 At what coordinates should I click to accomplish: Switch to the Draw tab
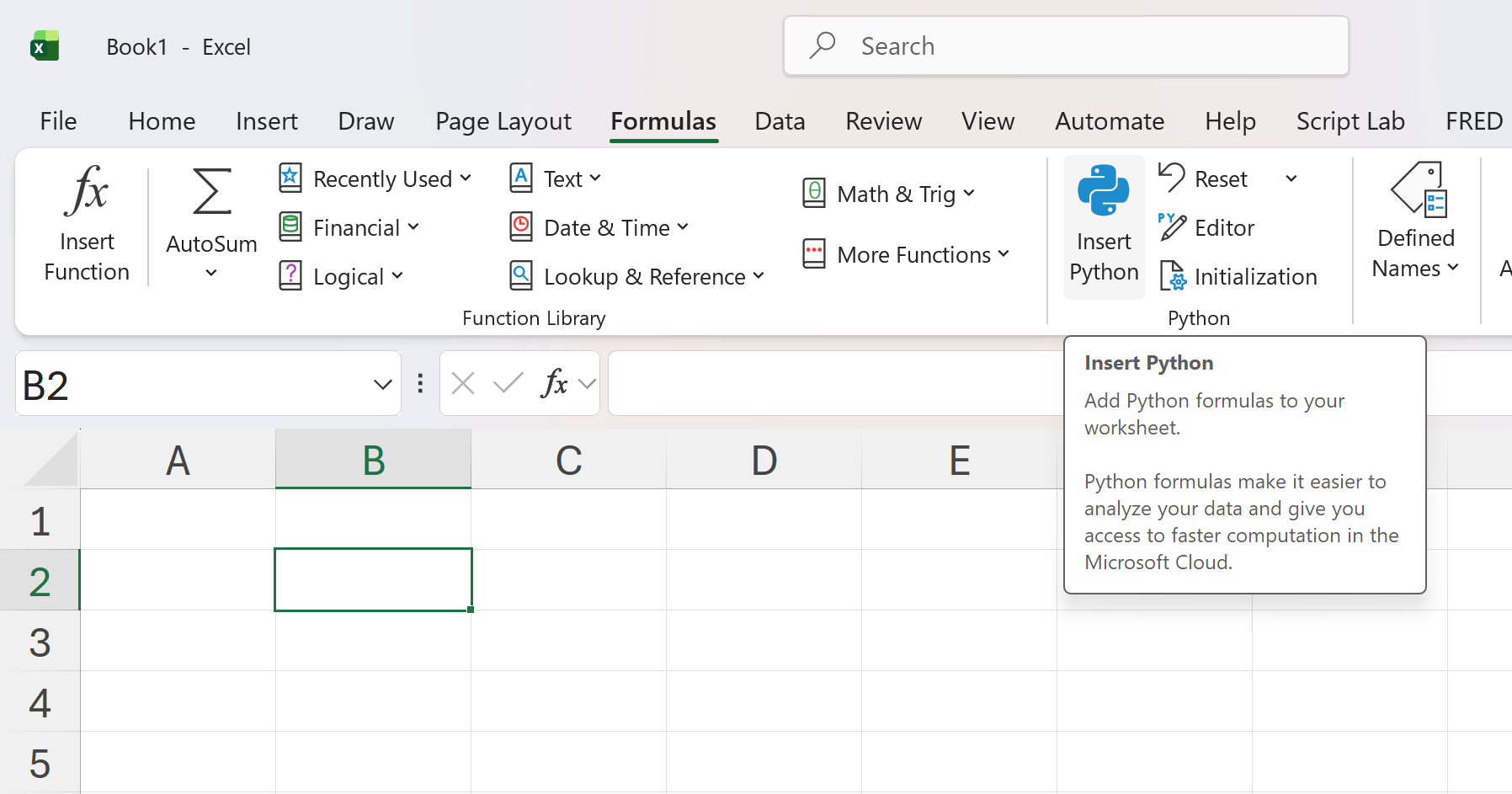[365, 121]
